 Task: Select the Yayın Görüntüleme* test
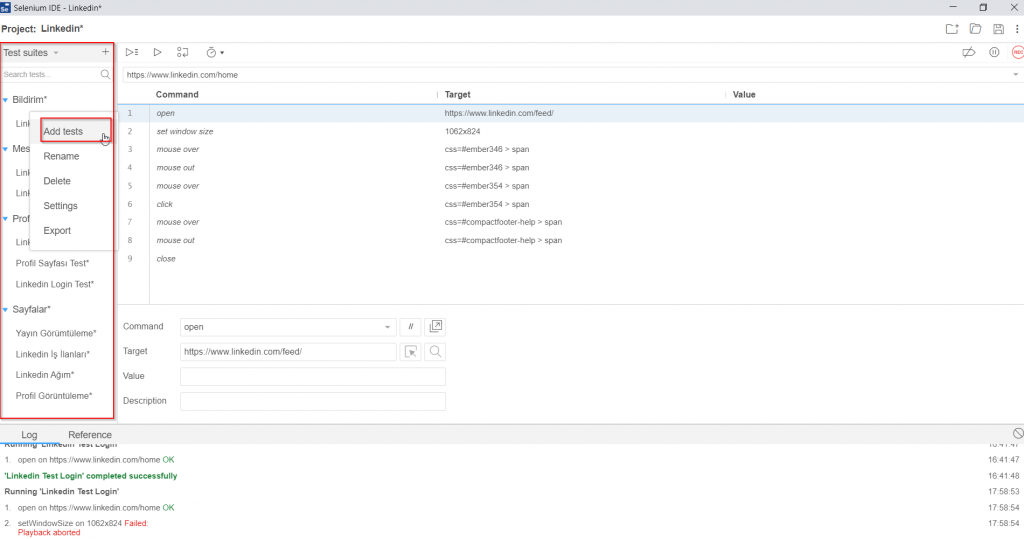[x=56, y=333]
